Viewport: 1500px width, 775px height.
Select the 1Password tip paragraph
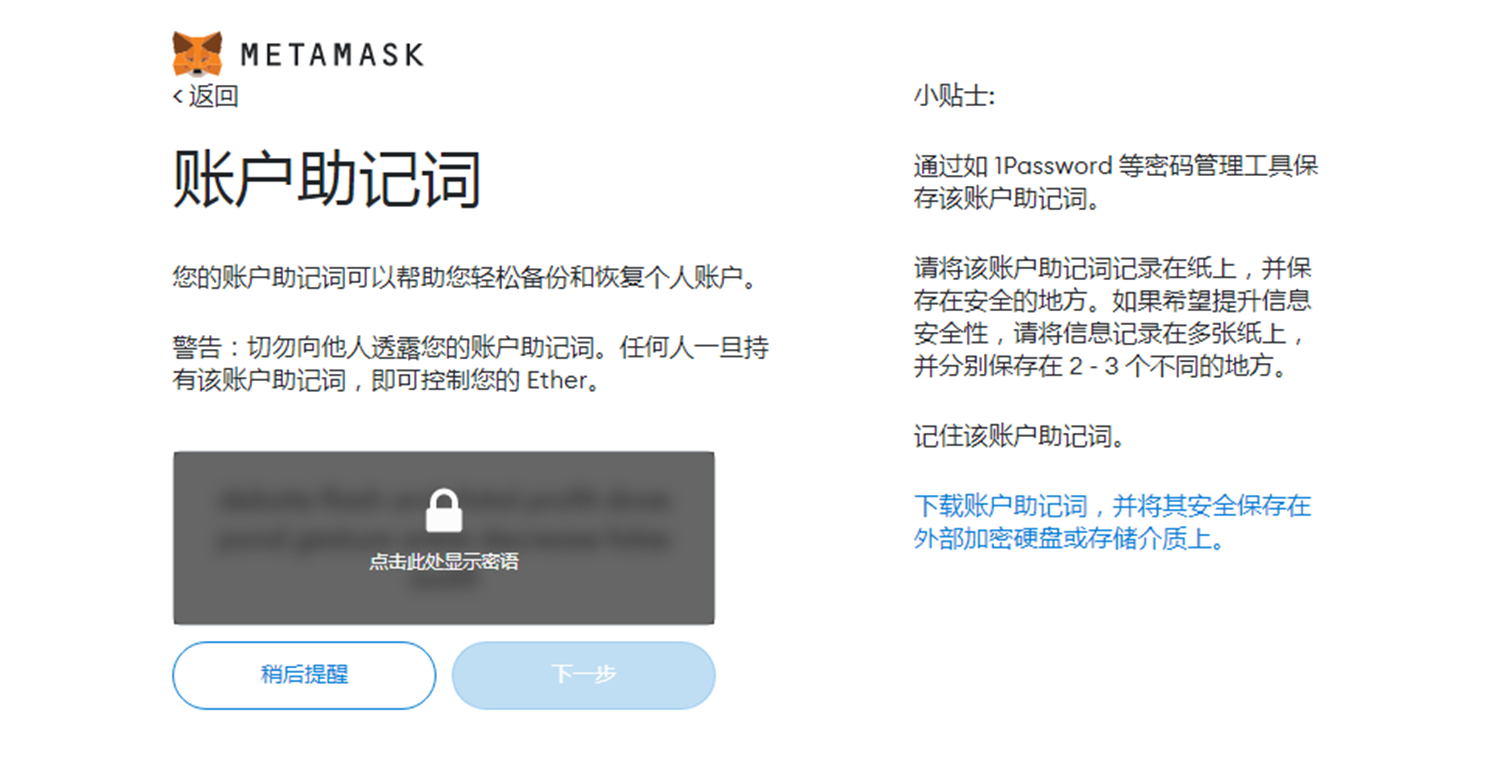(1116, 182)
